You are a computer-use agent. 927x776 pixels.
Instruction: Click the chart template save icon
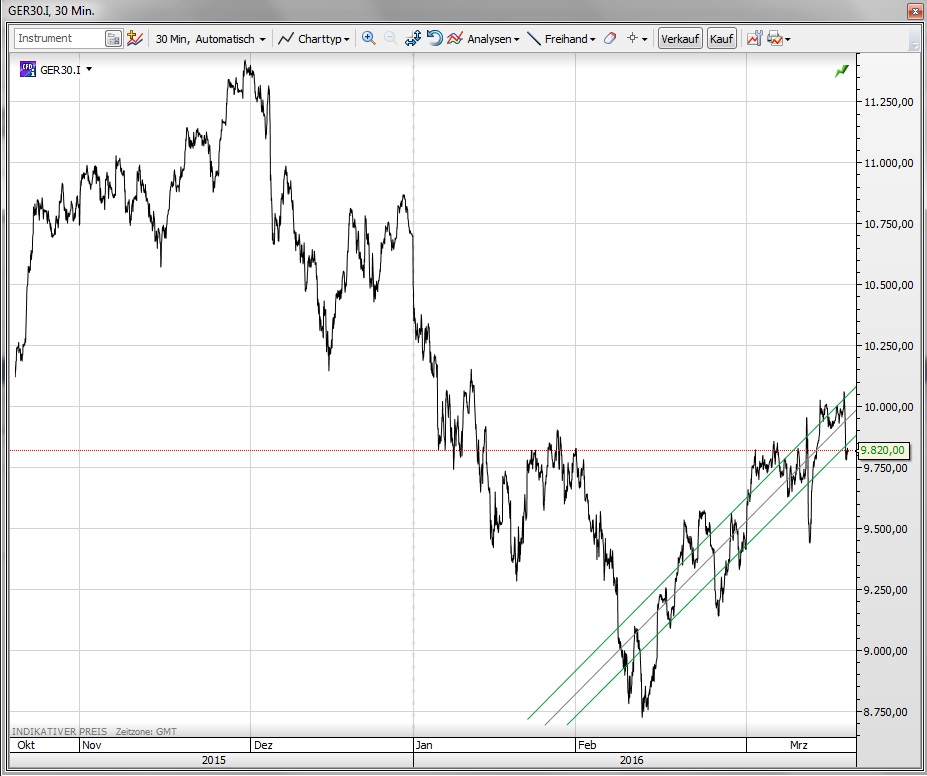tap(754, 39)
